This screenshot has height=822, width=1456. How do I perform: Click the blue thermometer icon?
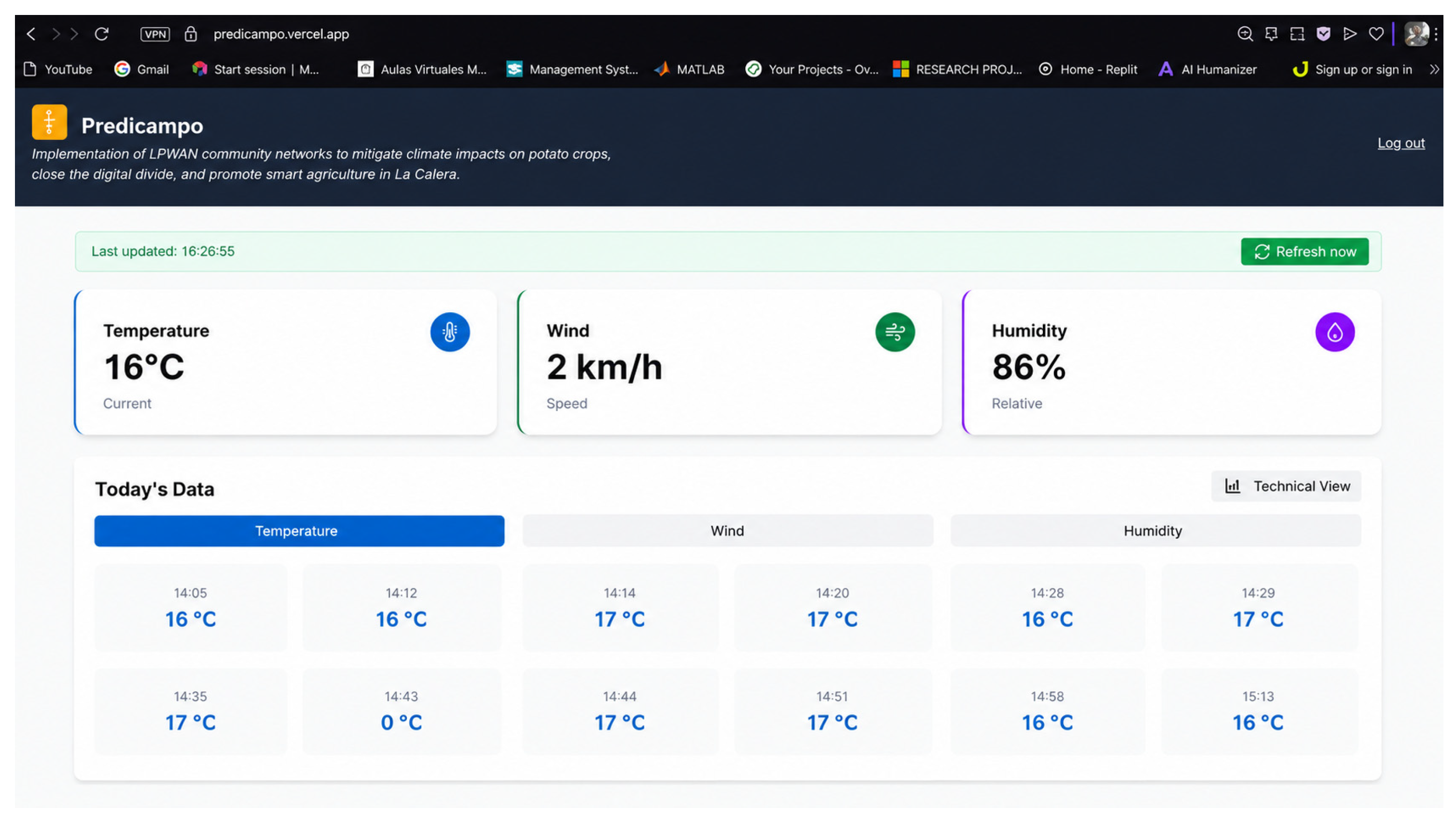coord(450,332)
